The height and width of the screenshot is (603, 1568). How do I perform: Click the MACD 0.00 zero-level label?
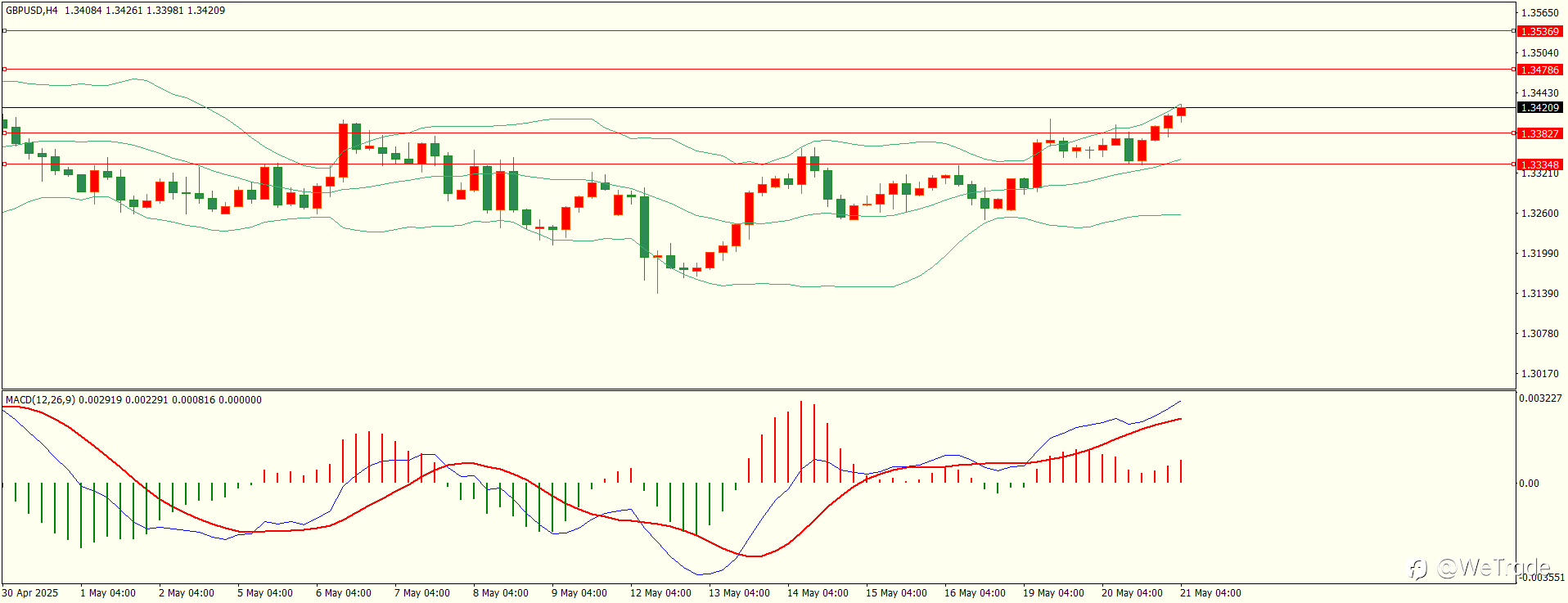coord(1529,484)
